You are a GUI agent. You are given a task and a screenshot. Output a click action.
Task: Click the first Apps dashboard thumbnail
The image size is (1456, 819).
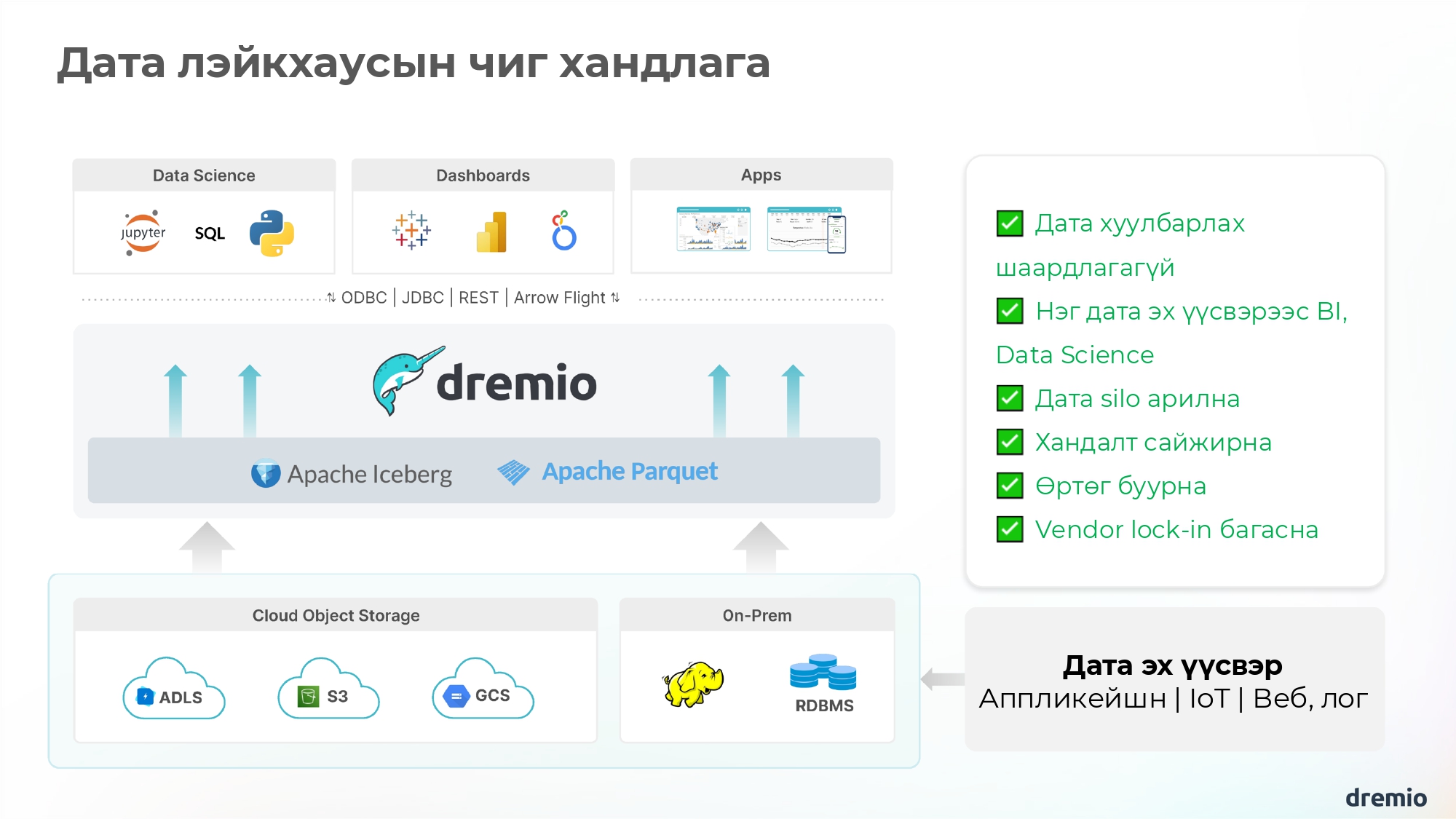pos(713,229)
